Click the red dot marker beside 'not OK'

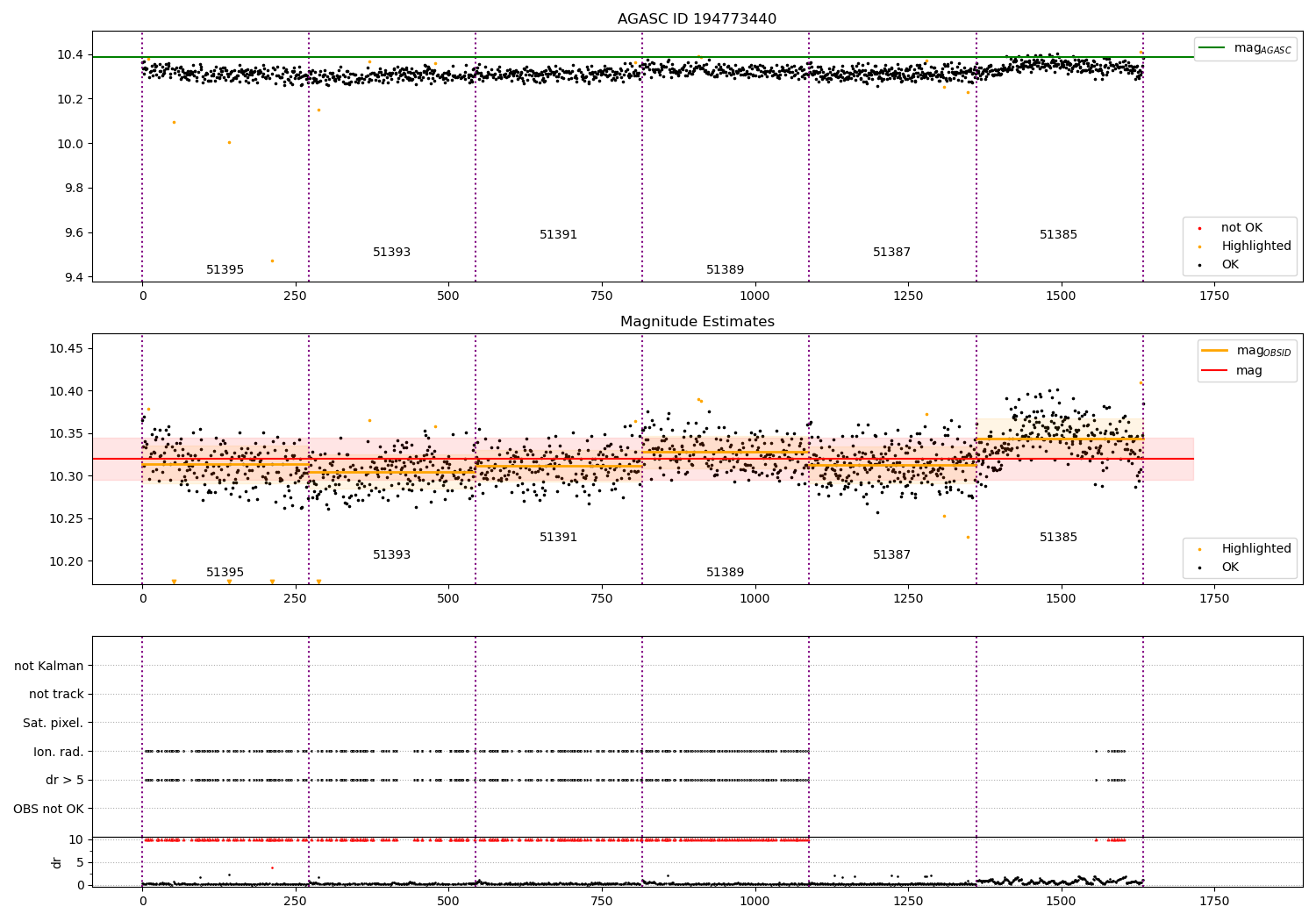click(1199, 228)
